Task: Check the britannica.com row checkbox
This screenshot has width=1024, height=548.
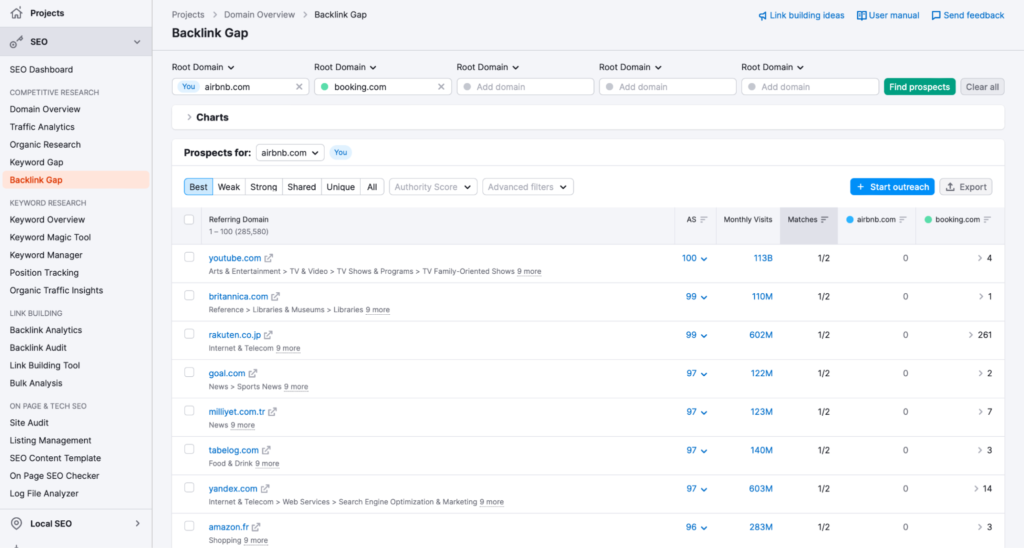Action: click(189, 296)
